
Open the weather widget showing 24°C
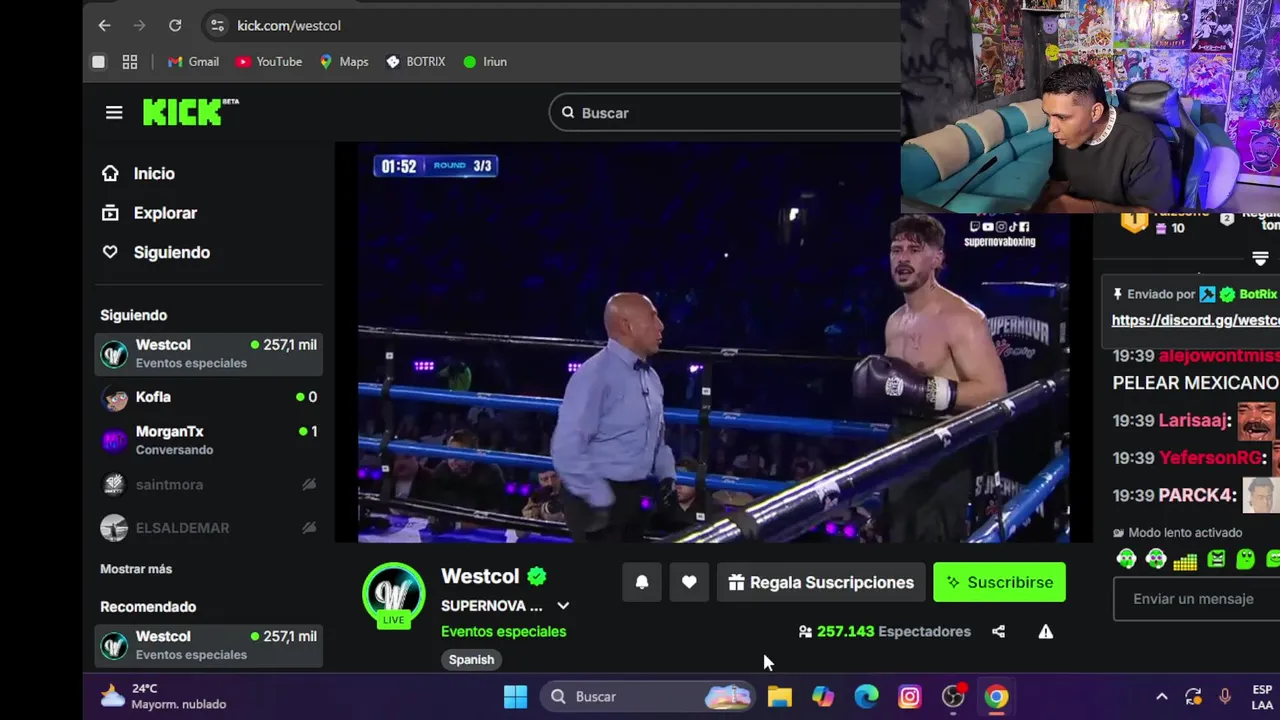coord(164,696)
